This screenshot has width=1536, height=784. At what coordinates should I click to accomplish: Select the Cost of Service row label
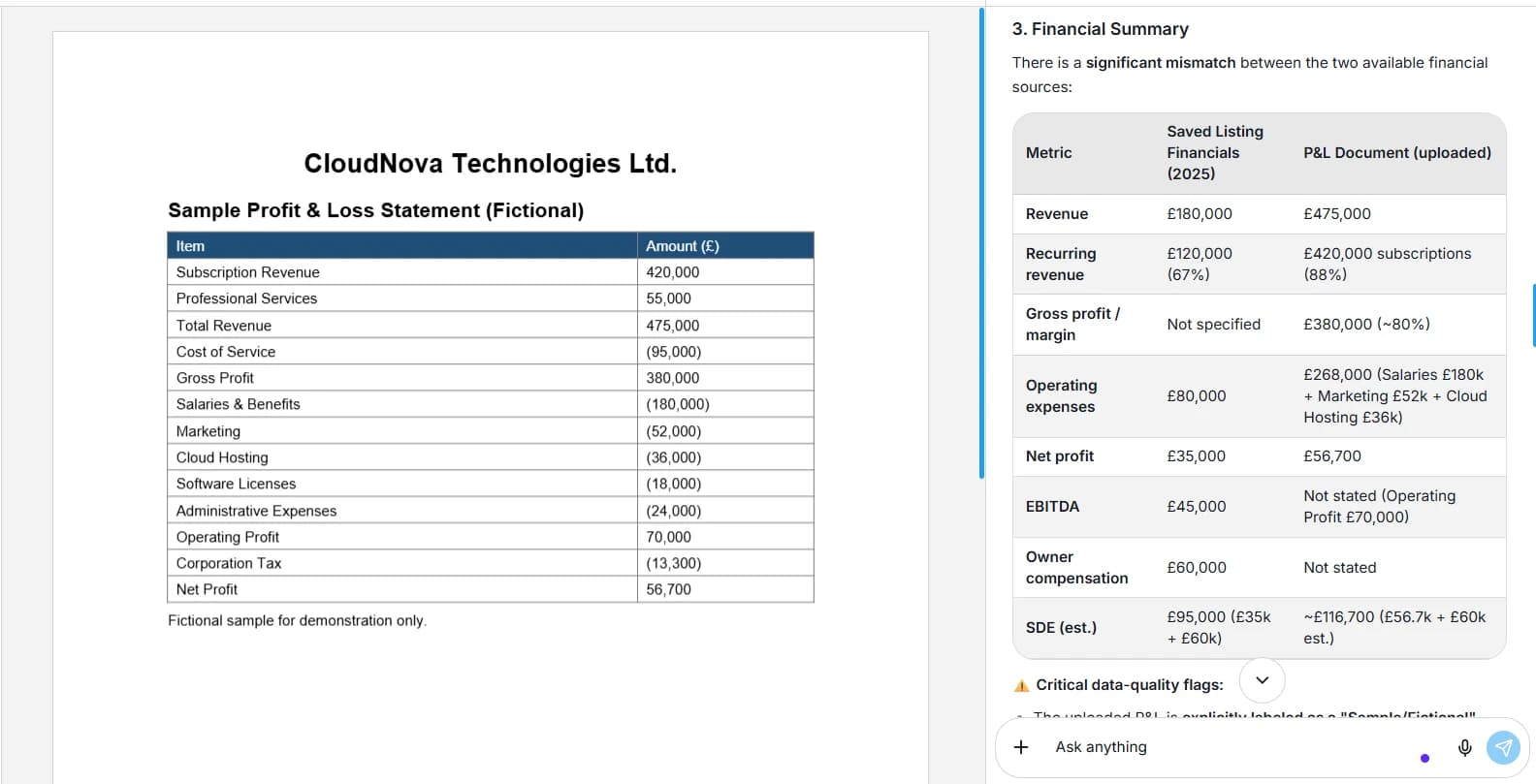tap(226, 352)
